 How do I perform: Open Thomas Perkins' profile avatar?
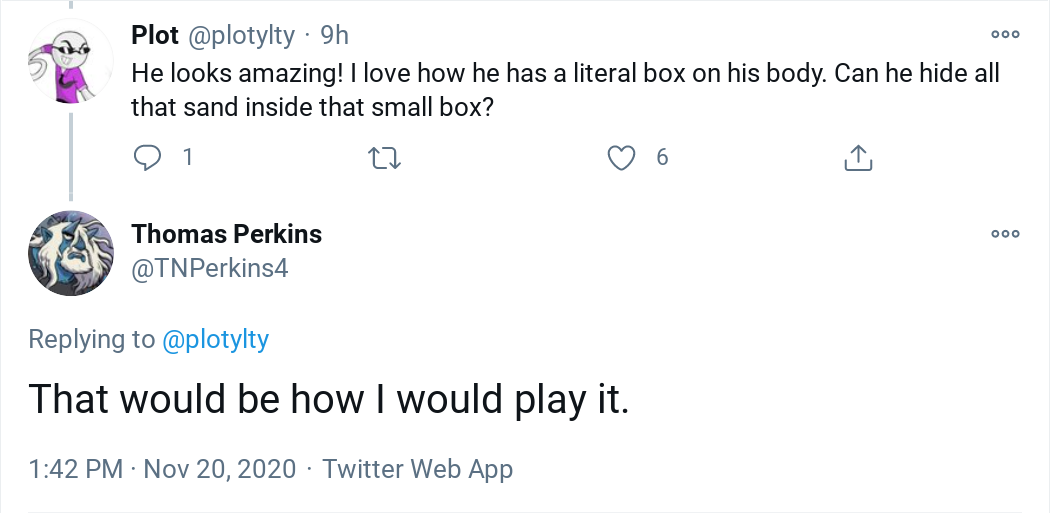point(70,253)
